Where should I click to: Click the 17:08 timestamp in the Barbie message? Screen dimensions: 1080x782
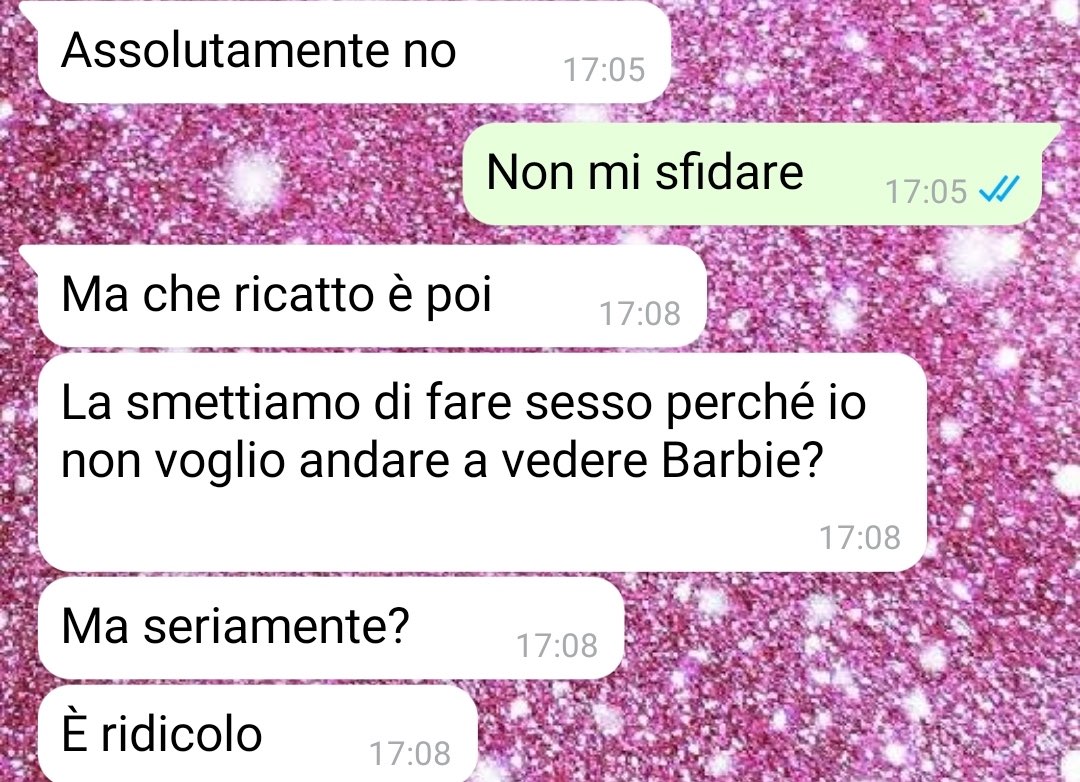coord(860,537)
